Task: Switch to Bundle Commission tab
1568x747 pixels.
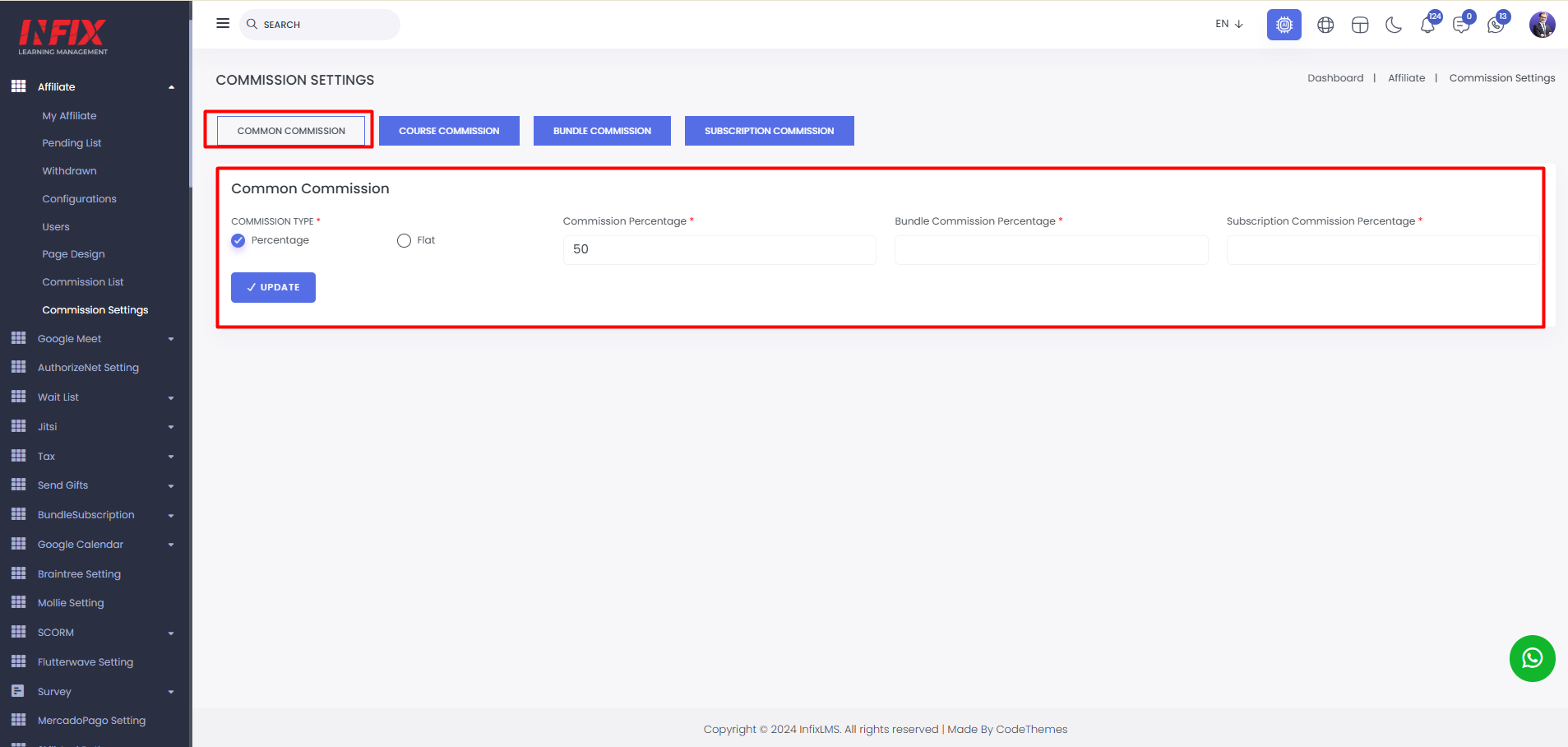Action: pos(602,131)
